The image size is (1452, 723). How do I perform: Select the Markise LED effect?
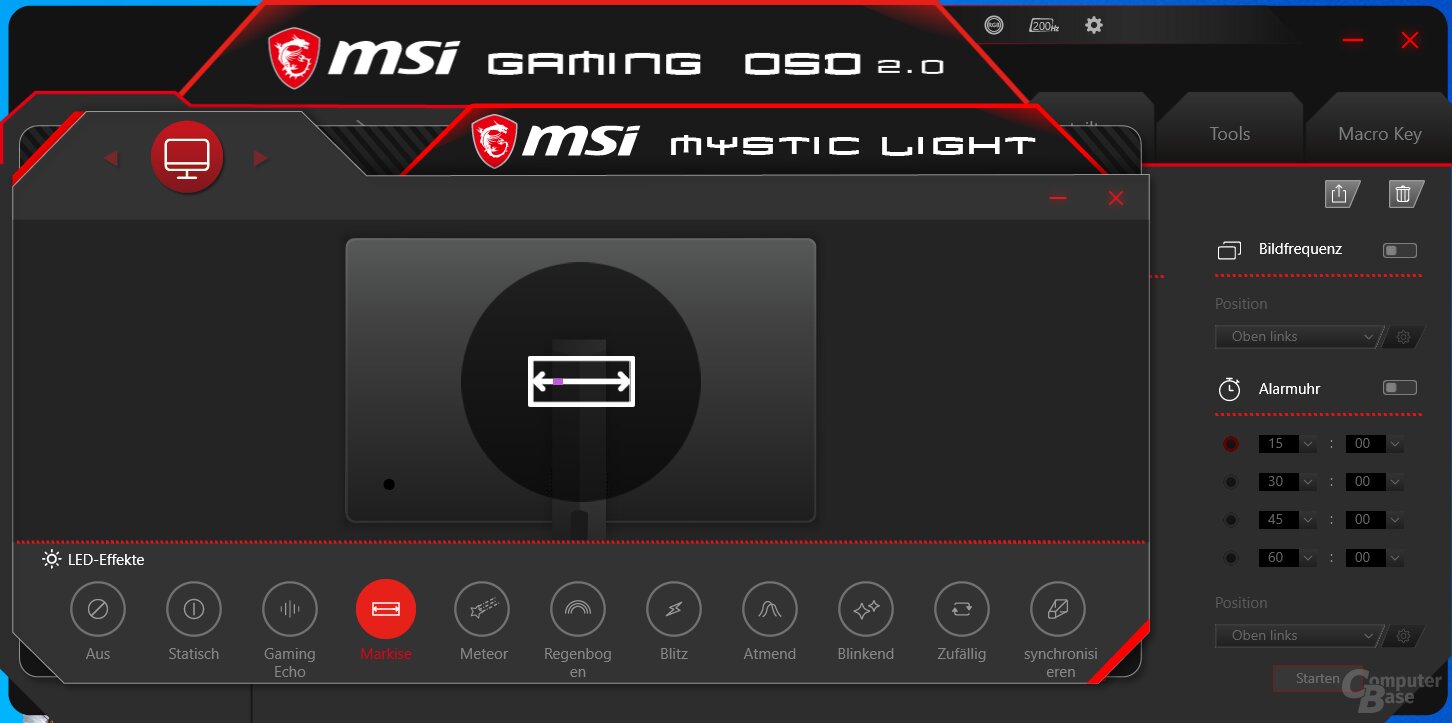pos(386,609)
